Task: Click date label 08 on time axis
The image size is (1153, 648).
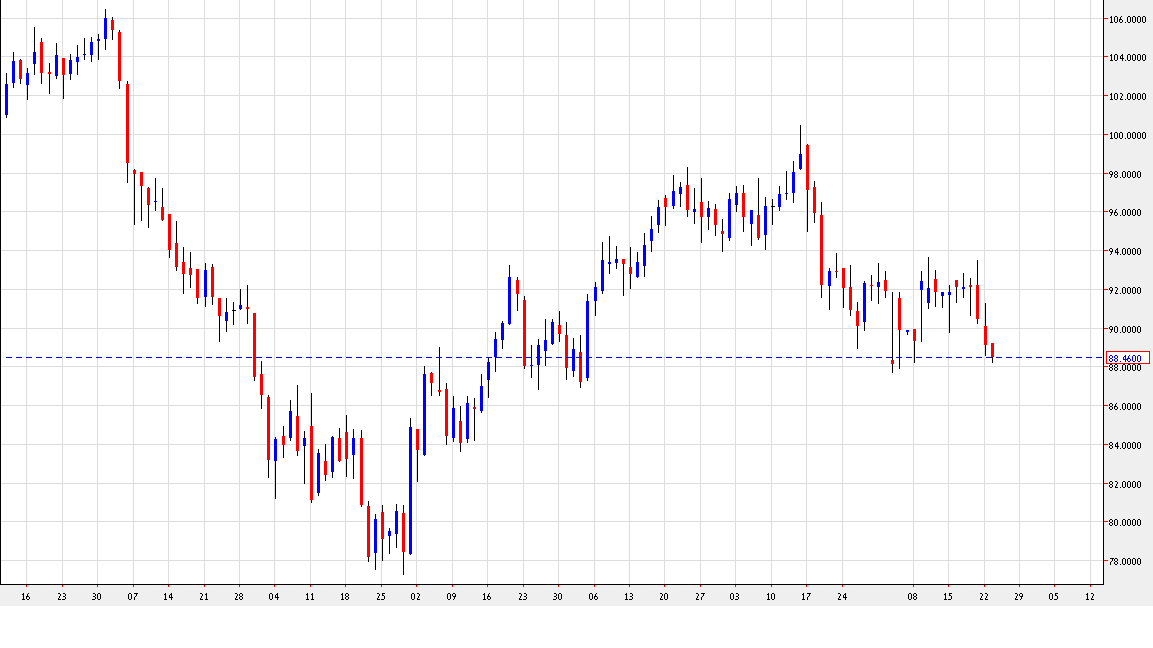Action: tap(913, 597)
